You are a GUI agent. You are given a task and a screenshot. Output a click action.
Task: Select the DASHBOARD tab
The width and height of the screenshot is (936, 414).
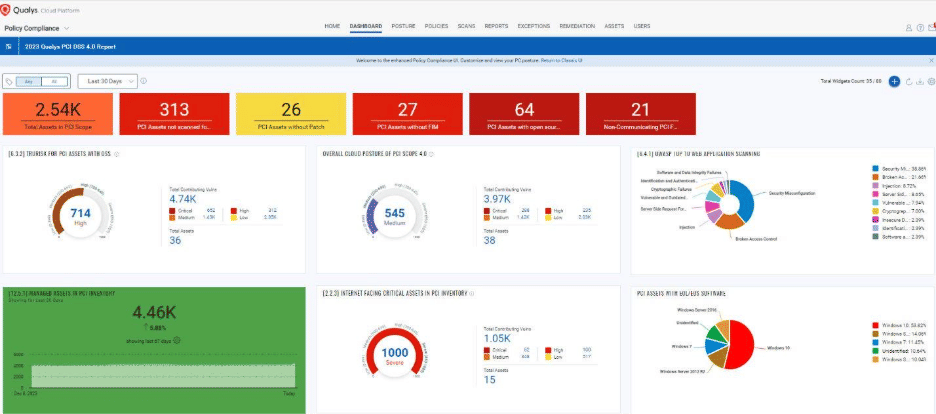point(366,26)
